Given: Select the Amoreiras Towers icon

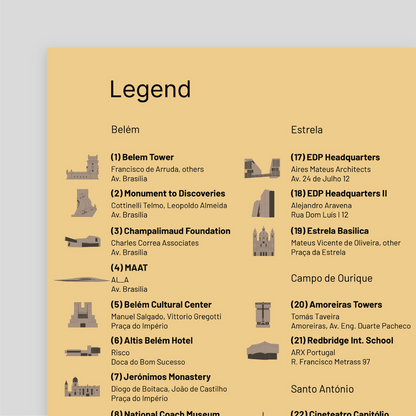Looking at the screenshot, I should tap(263, 315).
